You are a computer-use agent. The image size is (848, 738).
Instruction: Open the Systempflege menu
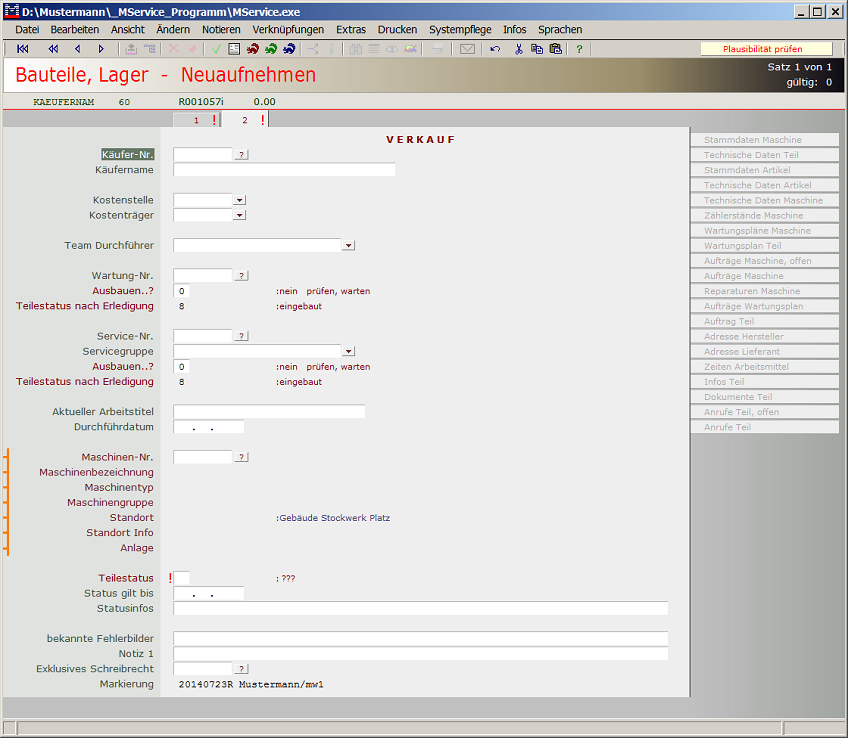tap(460, 30)
